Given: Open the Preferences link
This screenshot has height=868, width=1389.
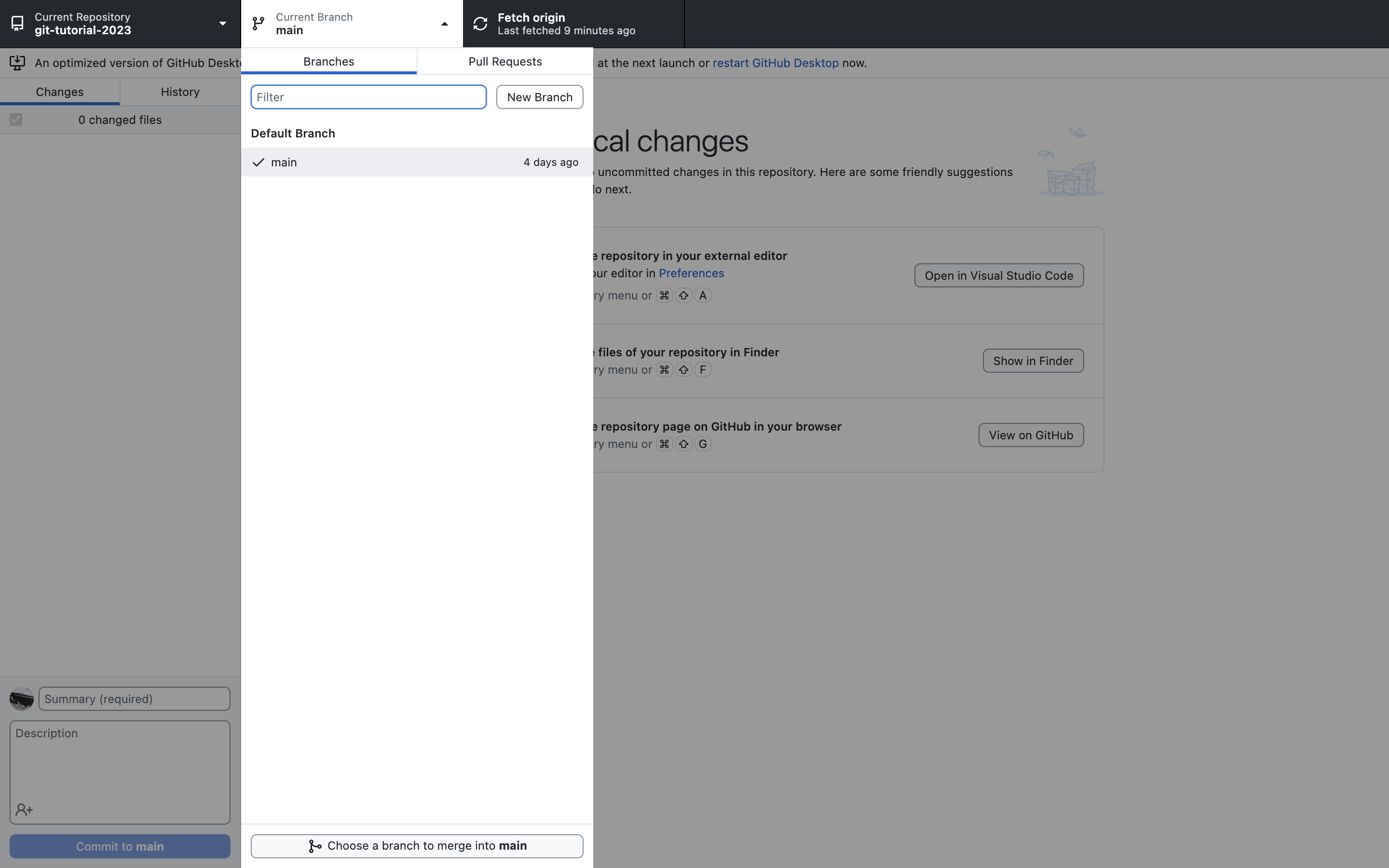Looking at the screenshot, I should tap(691, 273).
